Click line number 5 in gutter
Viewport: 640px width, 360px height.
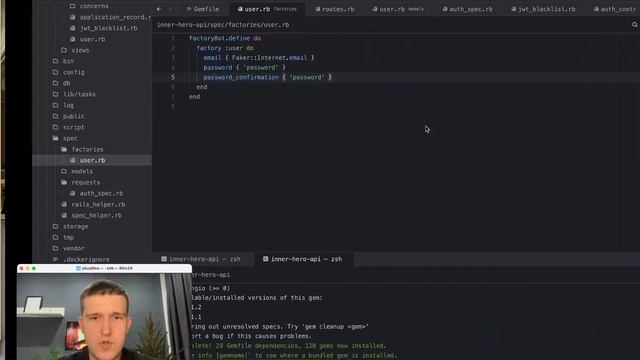click(x=173, y=77)
